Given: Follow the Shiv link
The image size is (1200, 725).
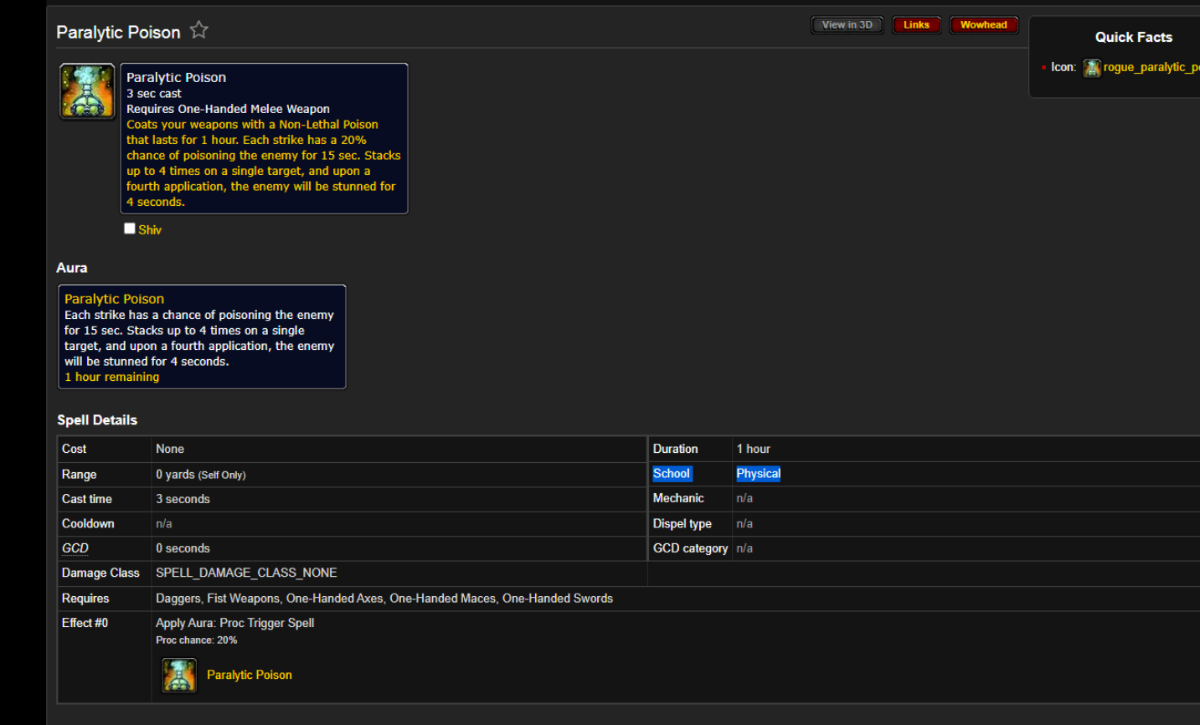Looking at the screenshot, I should point(150,230).
